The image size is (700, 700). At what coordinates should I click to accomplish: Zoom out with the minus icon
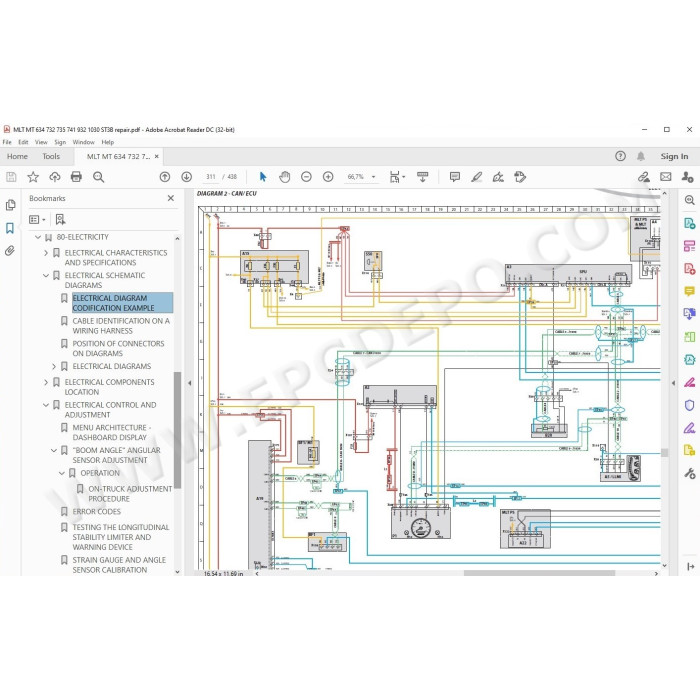click(306, 177)
